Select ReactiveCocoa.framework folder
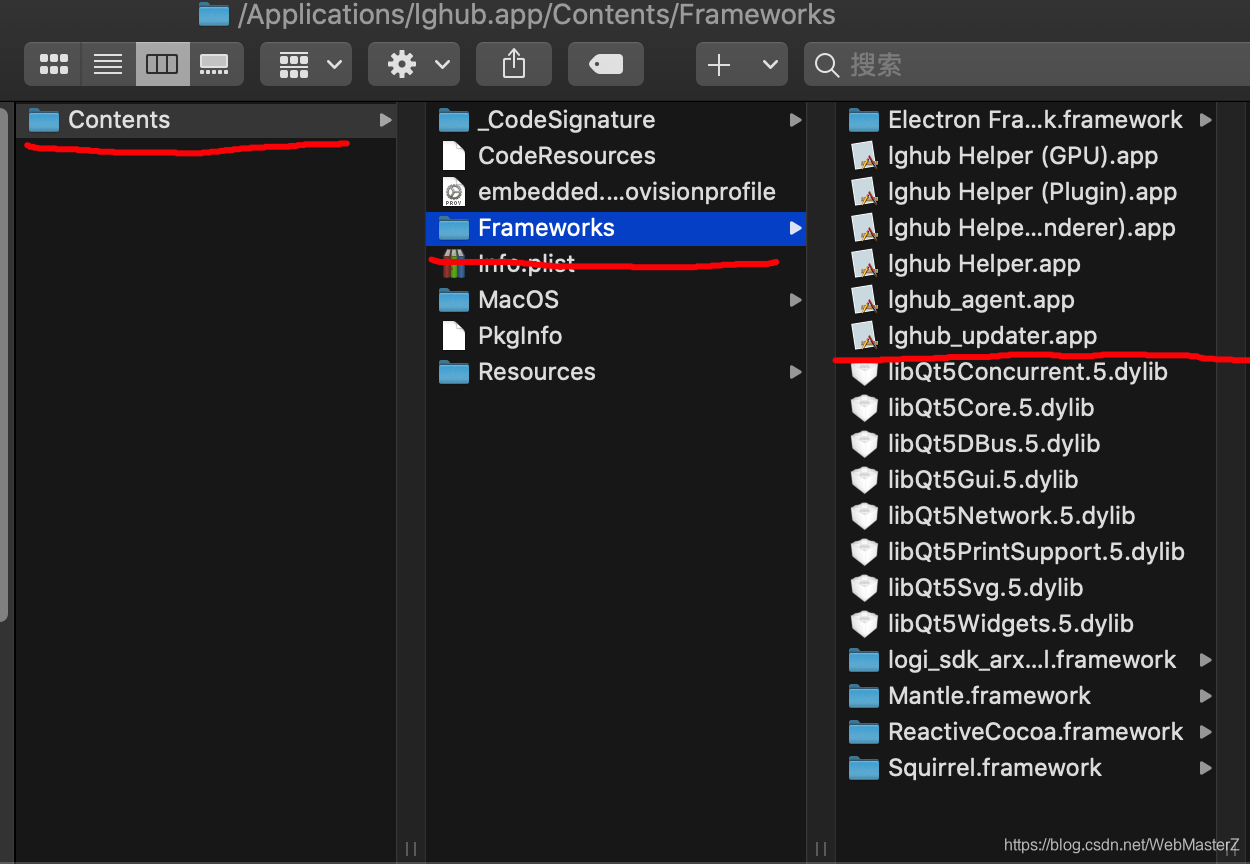The image size is (1250, 864). (864, 732)
